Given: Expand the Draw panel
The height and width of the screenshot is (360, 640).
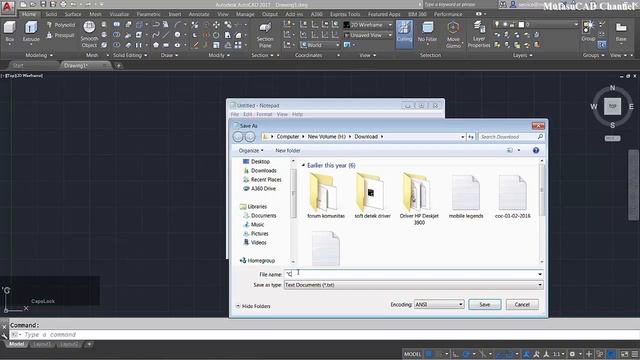Looking at the screenshot, I should click(169, 55).
